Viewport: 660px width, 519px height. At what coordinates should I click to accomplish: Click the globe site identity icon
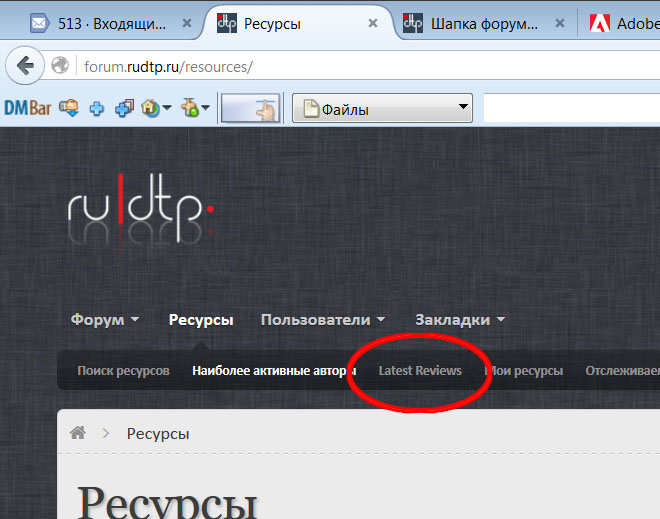tap(60, 65)
